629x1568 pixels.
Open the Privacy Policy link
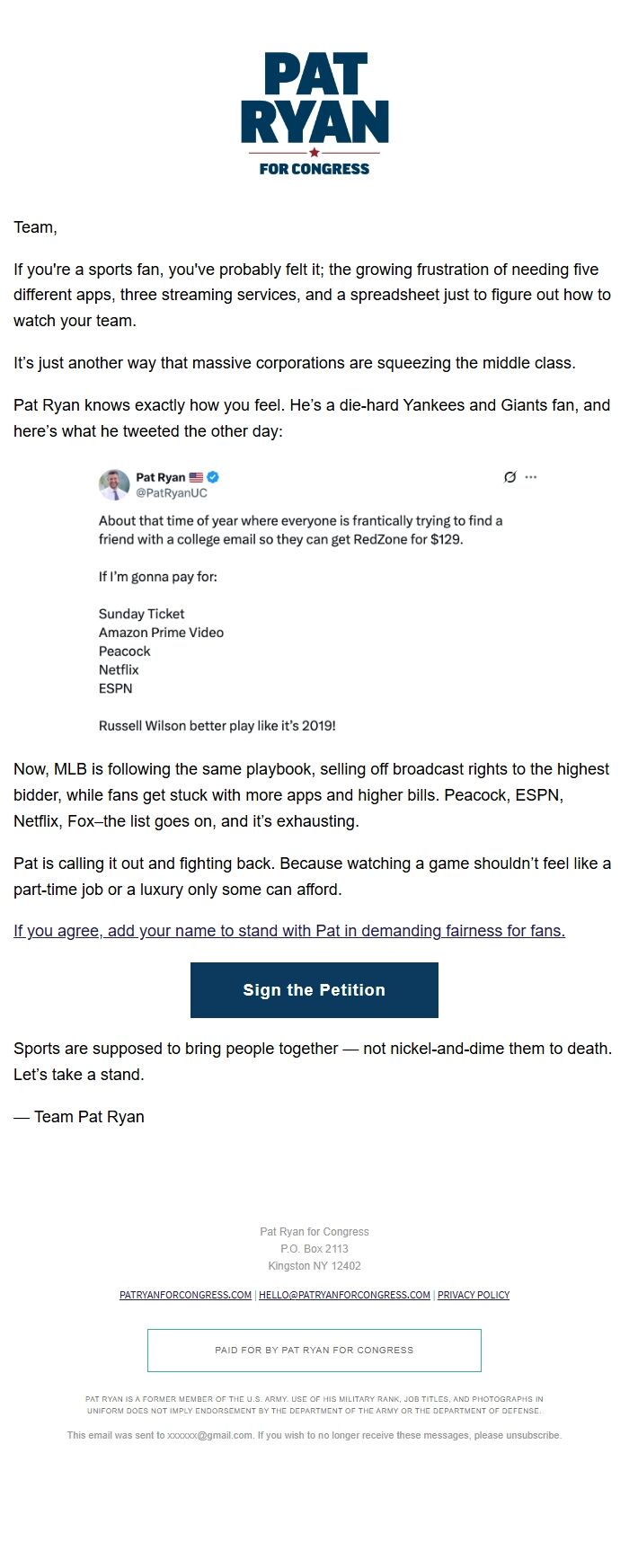474,1295
